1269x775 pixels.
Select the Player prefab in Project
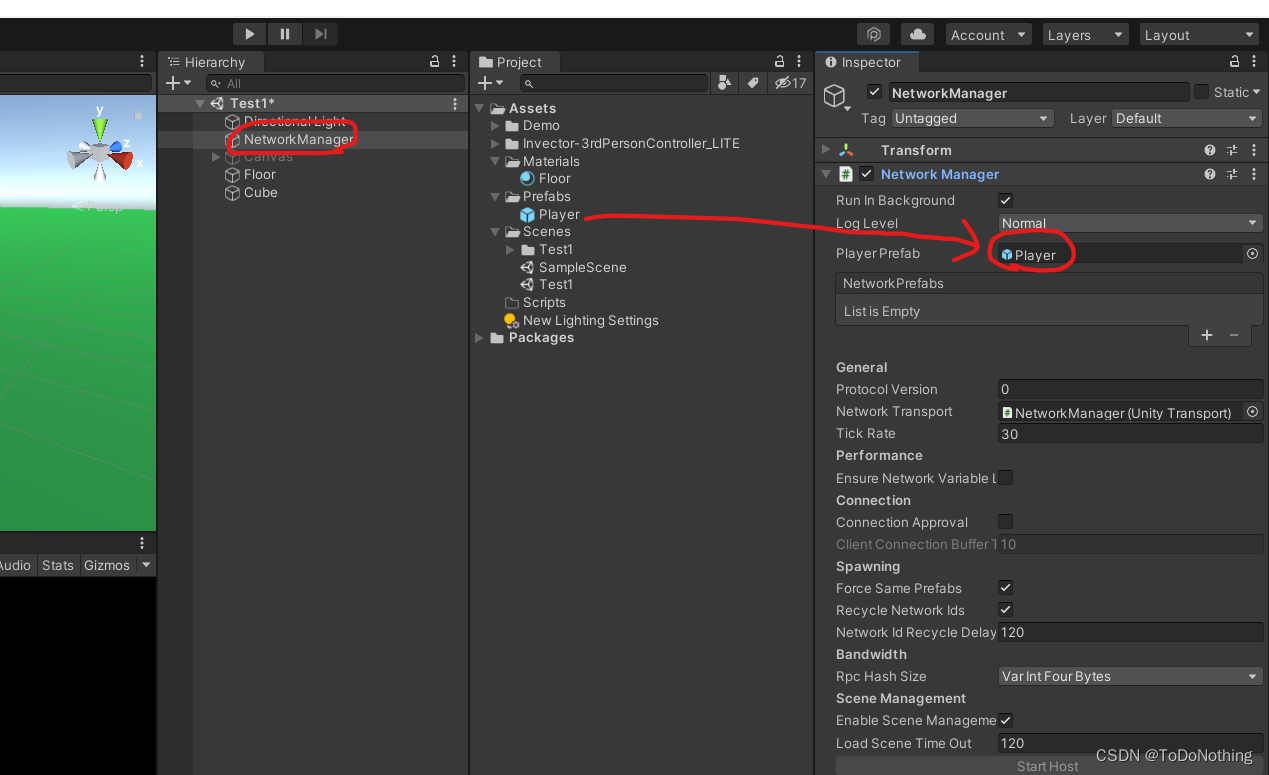(x=550, y=214)
